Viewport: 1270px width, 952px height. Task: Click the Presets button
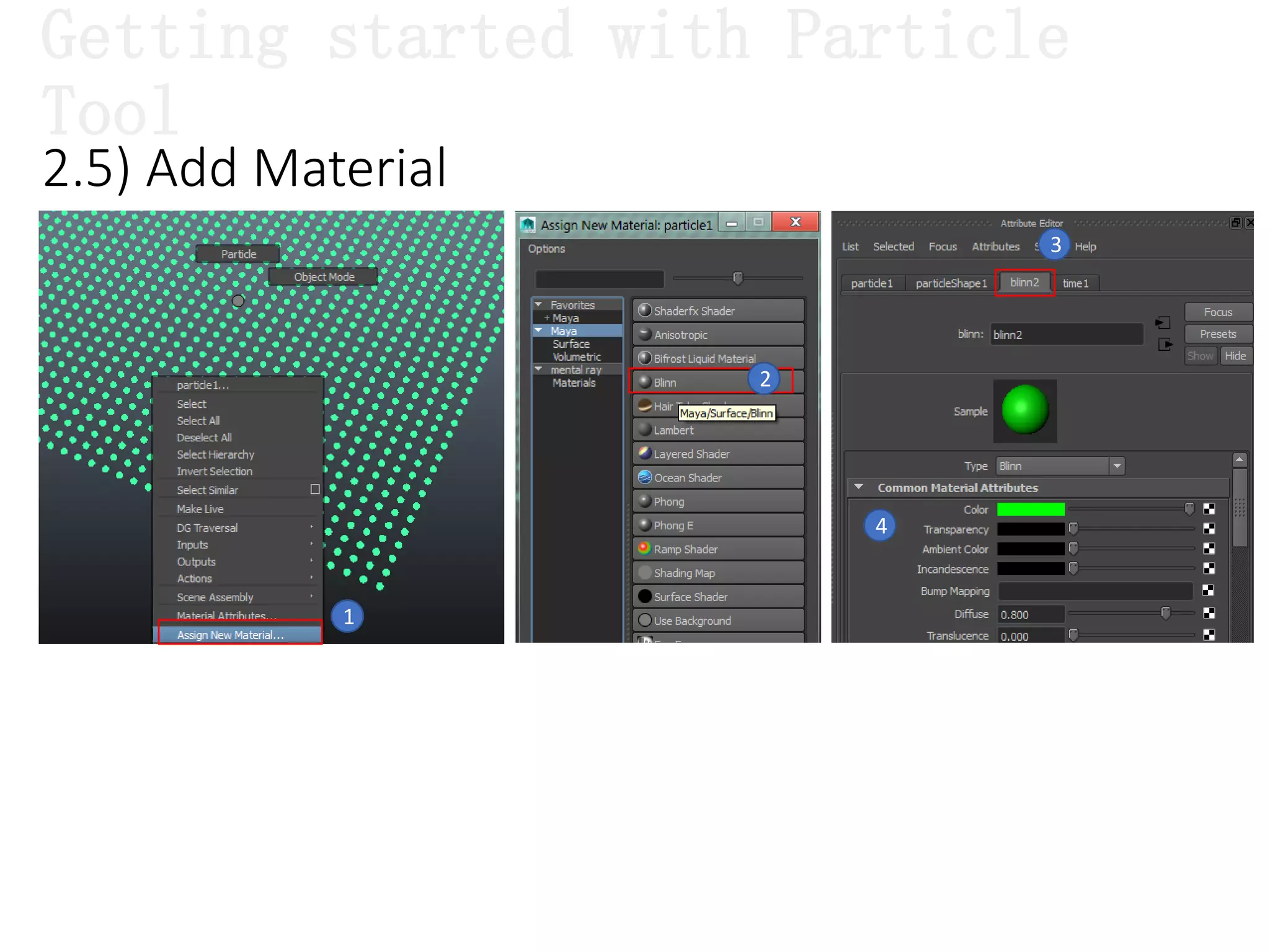coord(1218,333)
